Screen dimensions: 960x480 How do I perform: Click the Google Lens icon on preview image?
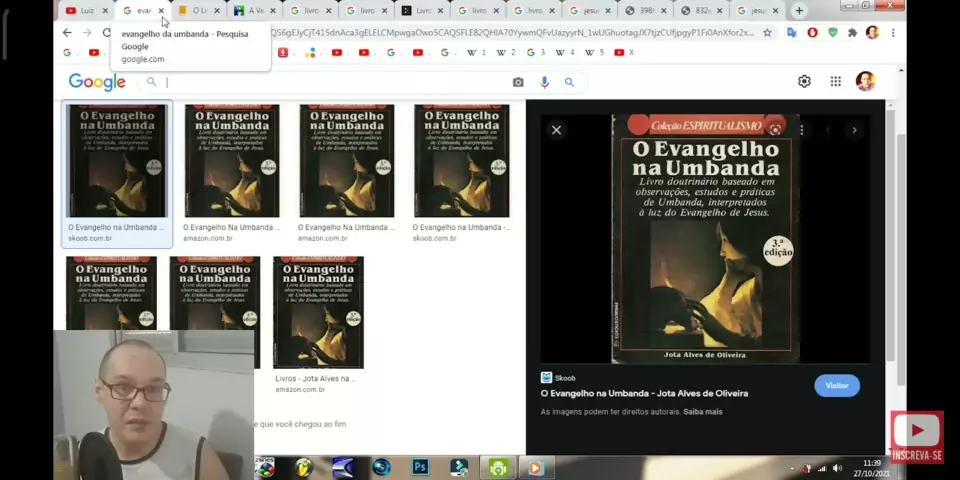[x=775, y=129]
